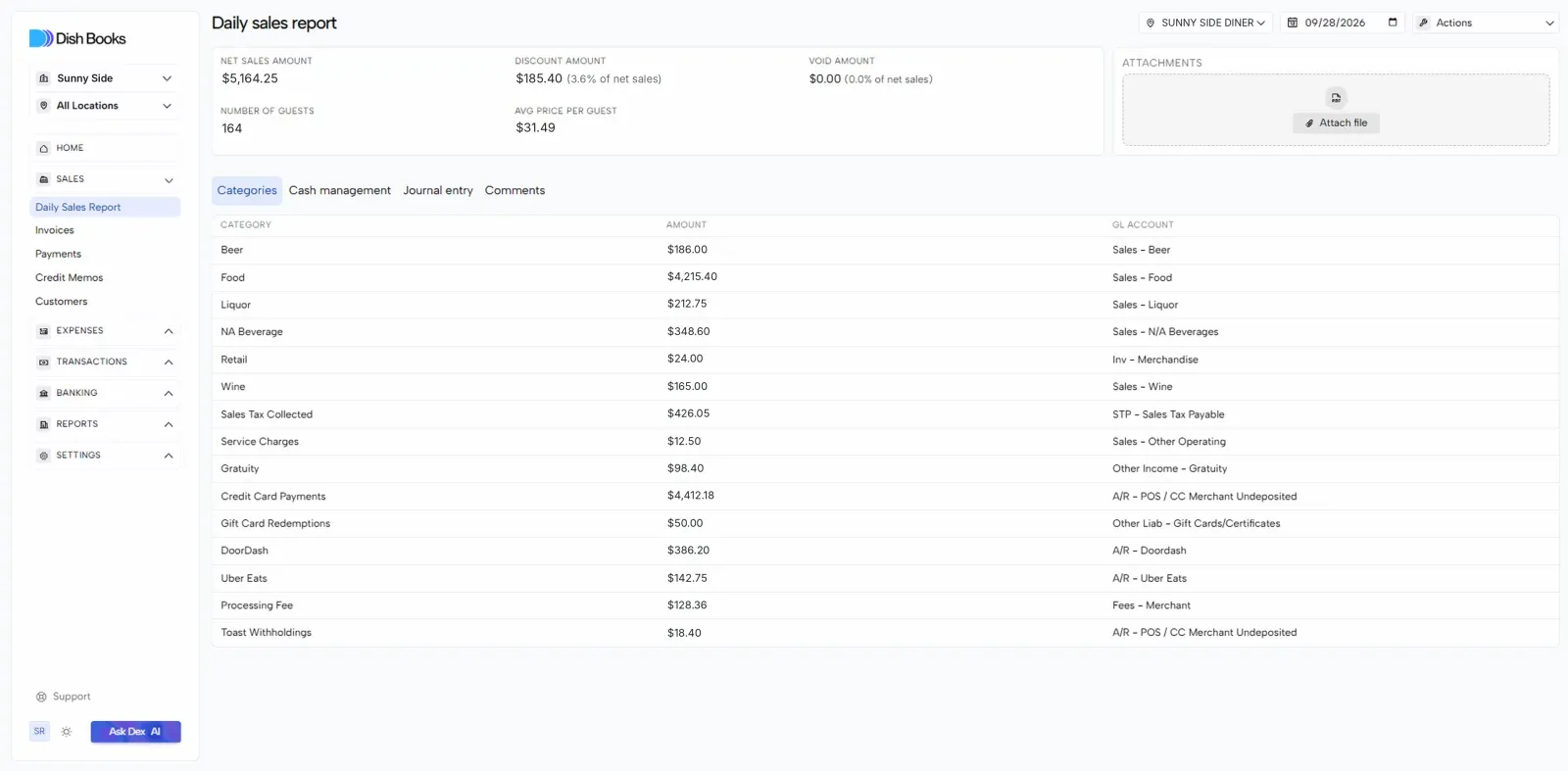Select the Beer category row
1568x771 pixels.
click(x=885, y=251)
